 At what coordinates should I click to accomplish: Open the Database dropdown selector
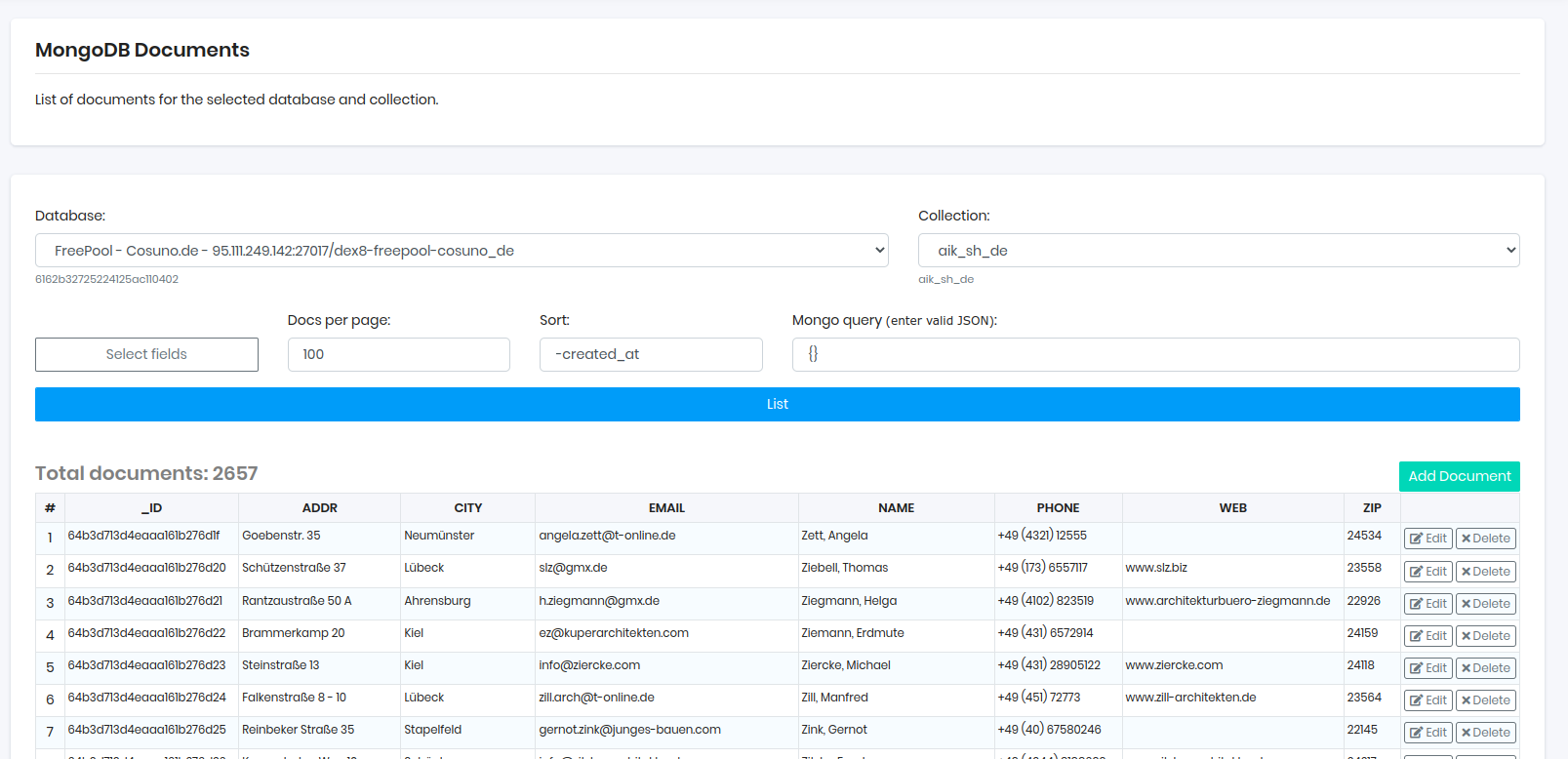[462, 251]
